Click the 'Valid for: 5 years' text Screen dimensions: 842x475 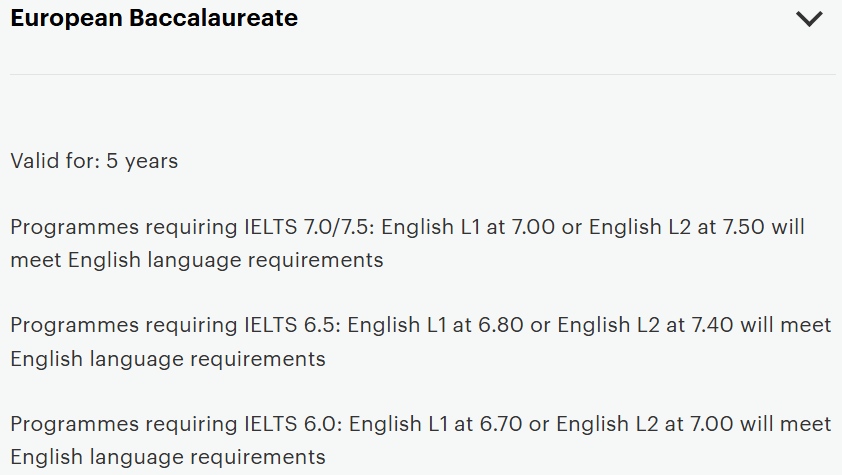94,161
